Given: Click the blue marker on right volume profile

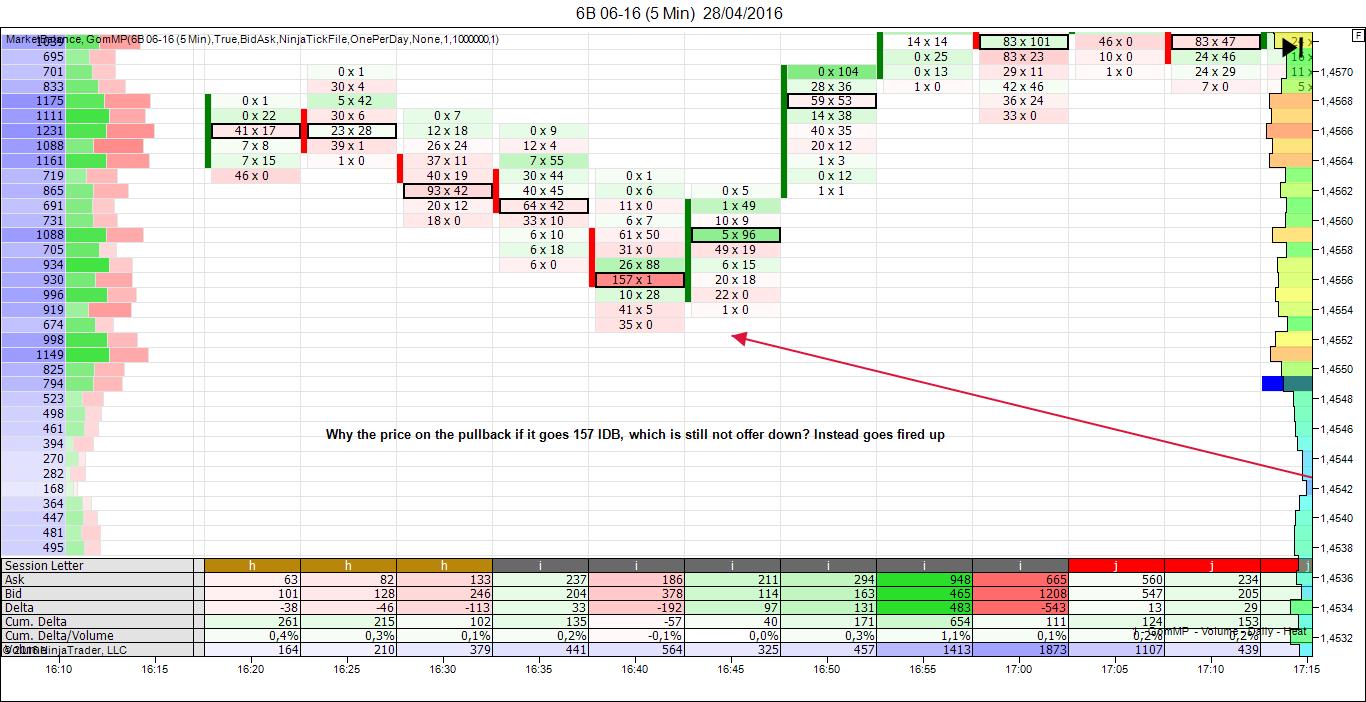Looking at the screenshot, I should point(1272,384).
